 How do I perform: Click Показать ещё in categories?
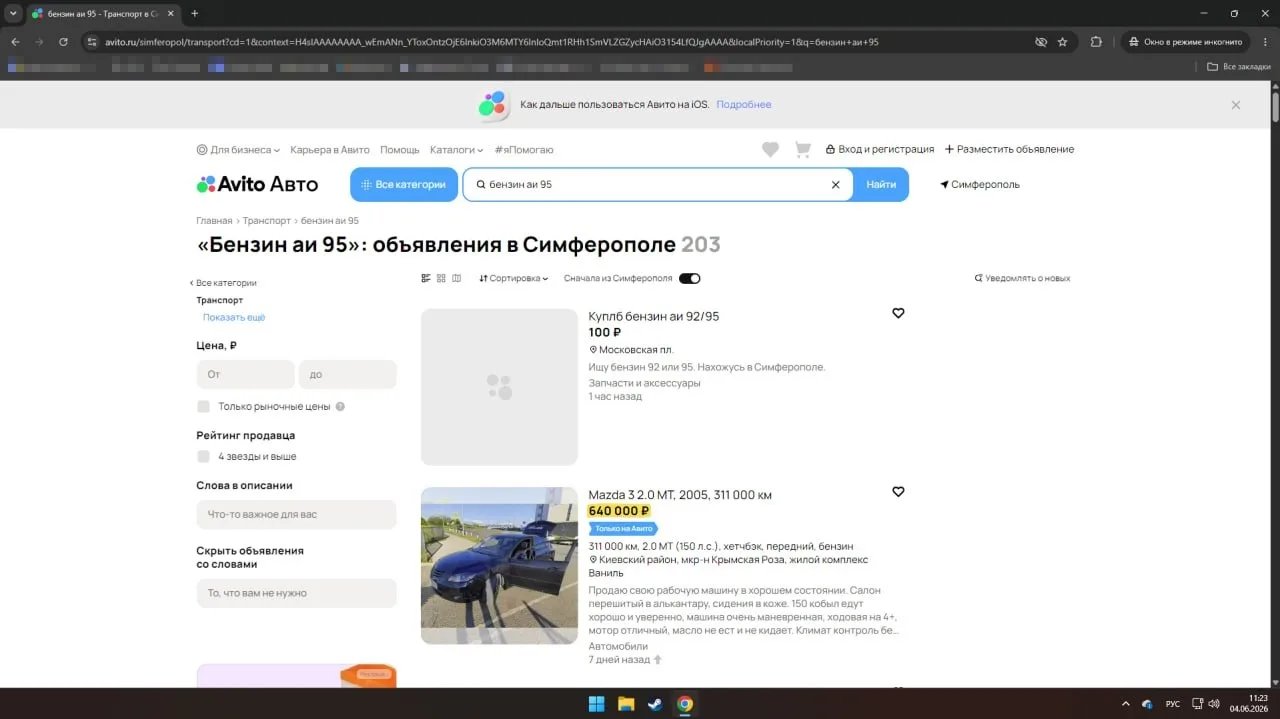[234, 317]
